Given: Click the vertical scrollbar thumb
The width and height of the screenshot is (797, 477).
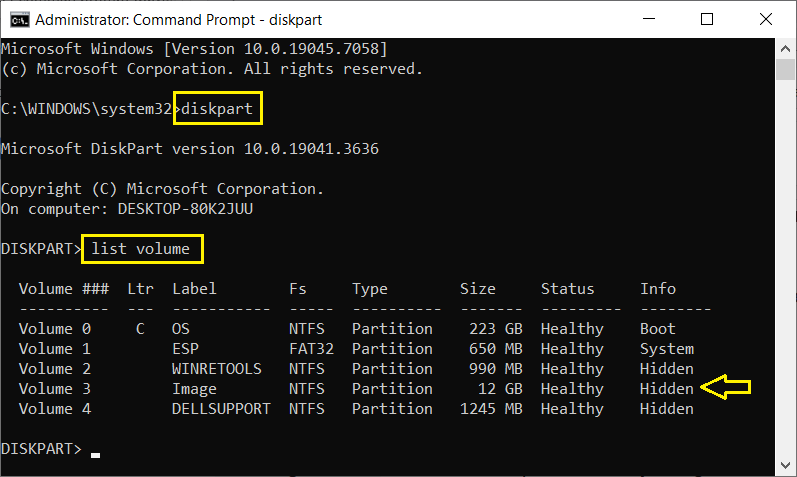Looking at the screenshot, I should pos(785,69).
